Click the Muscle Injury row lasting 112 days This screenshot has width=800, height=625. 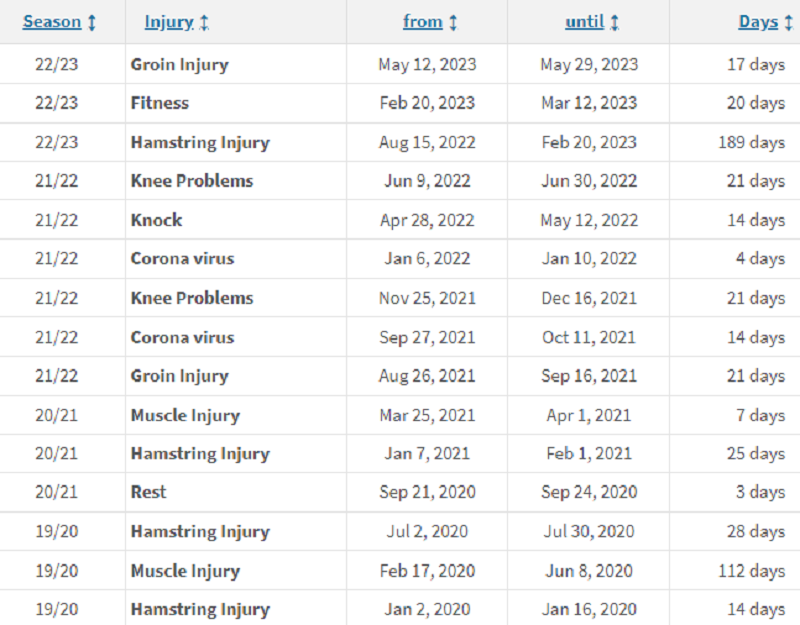[x=400, y=570]
